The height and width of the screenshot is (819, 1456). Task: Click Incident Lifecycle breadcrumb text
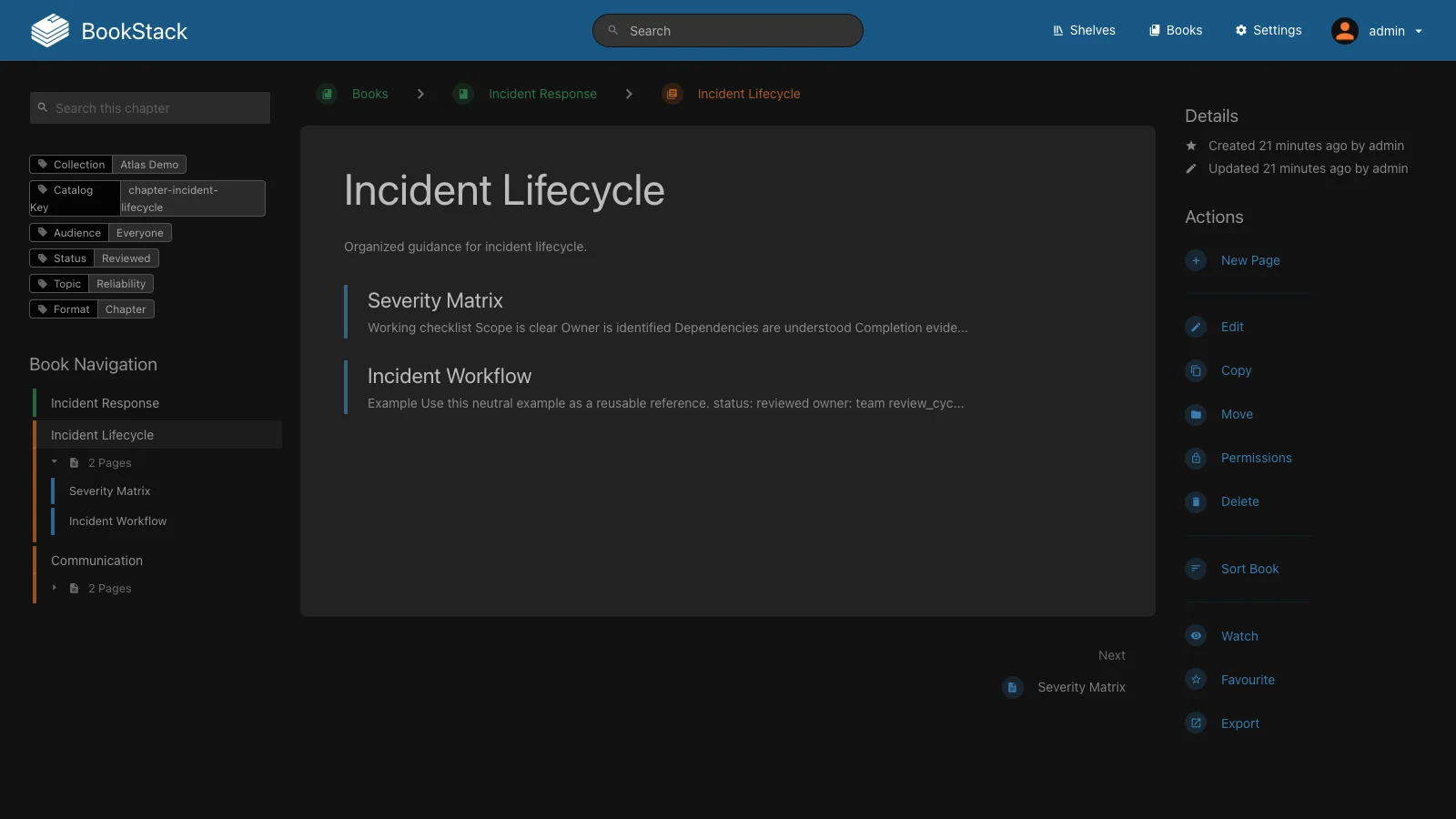pyautogui.click(x=749, y=94)
